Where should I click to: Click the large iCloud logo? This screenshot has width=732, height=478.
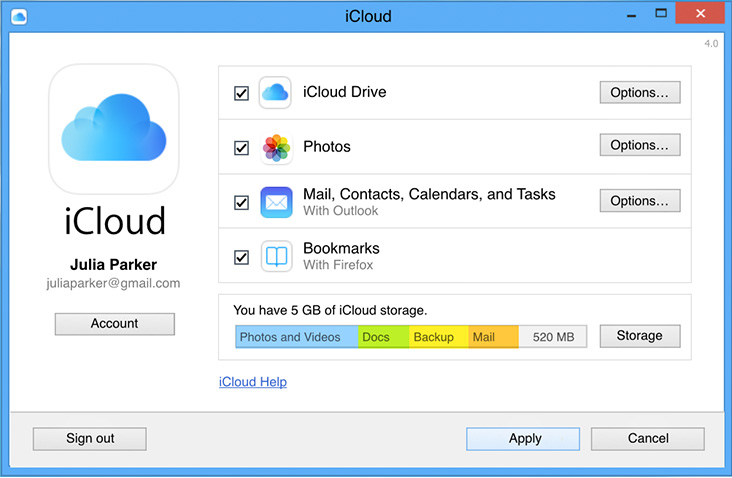point(114,129)
